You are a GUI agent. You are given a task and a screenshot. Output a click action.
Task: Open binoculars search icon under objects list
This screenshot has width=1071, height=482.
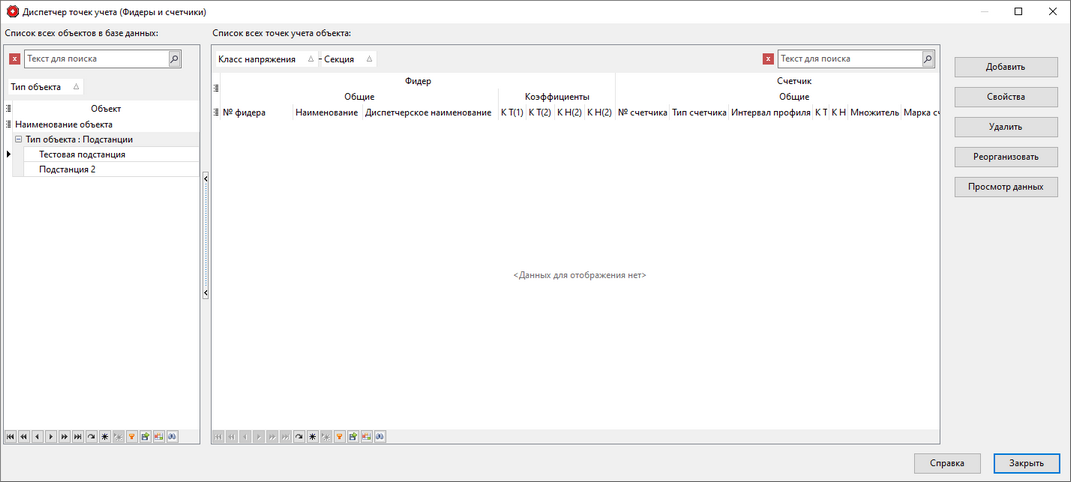(x=172, y=436)
